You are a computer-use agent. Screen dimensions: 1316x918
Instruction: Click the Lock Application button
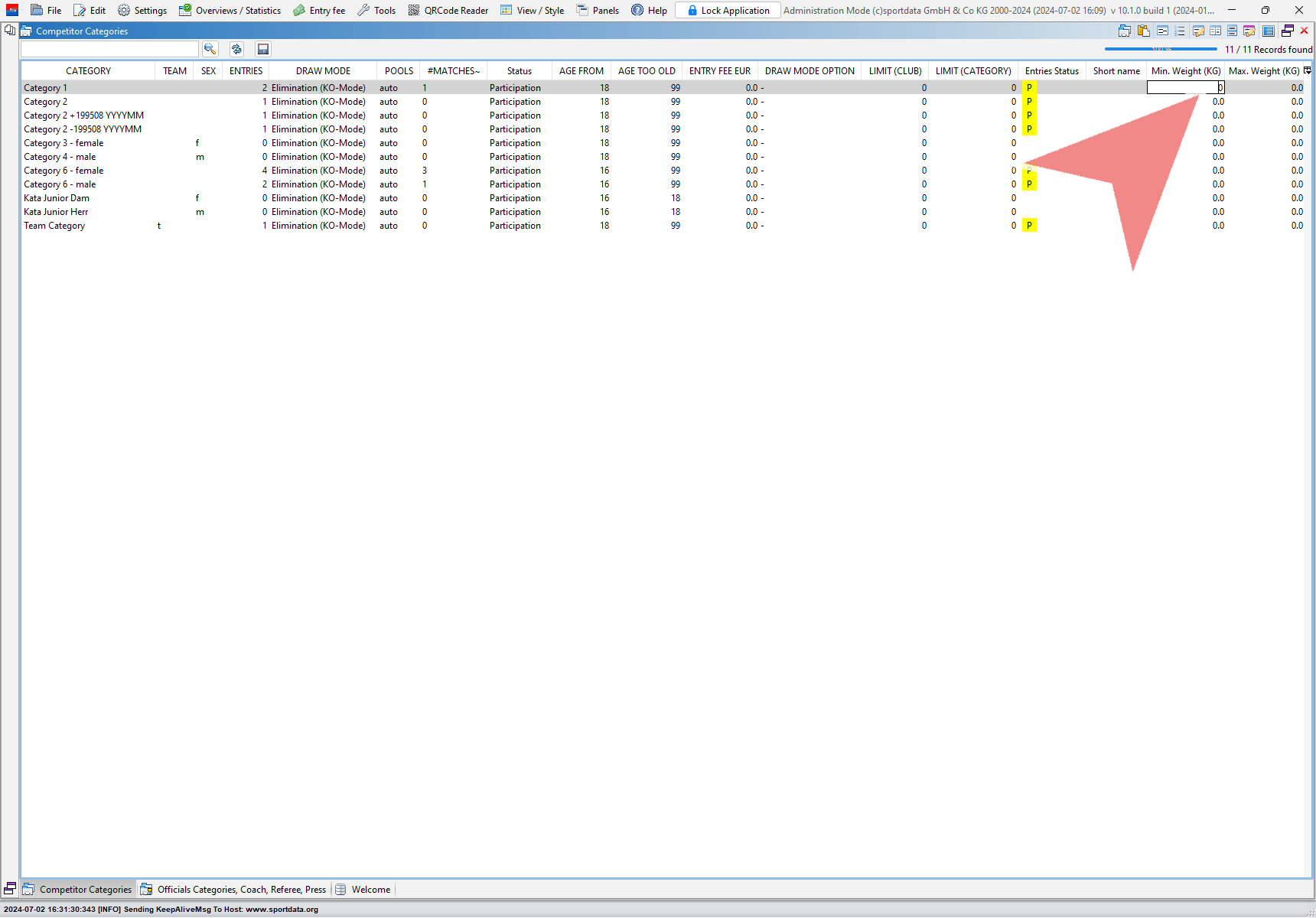pos(728,11)
